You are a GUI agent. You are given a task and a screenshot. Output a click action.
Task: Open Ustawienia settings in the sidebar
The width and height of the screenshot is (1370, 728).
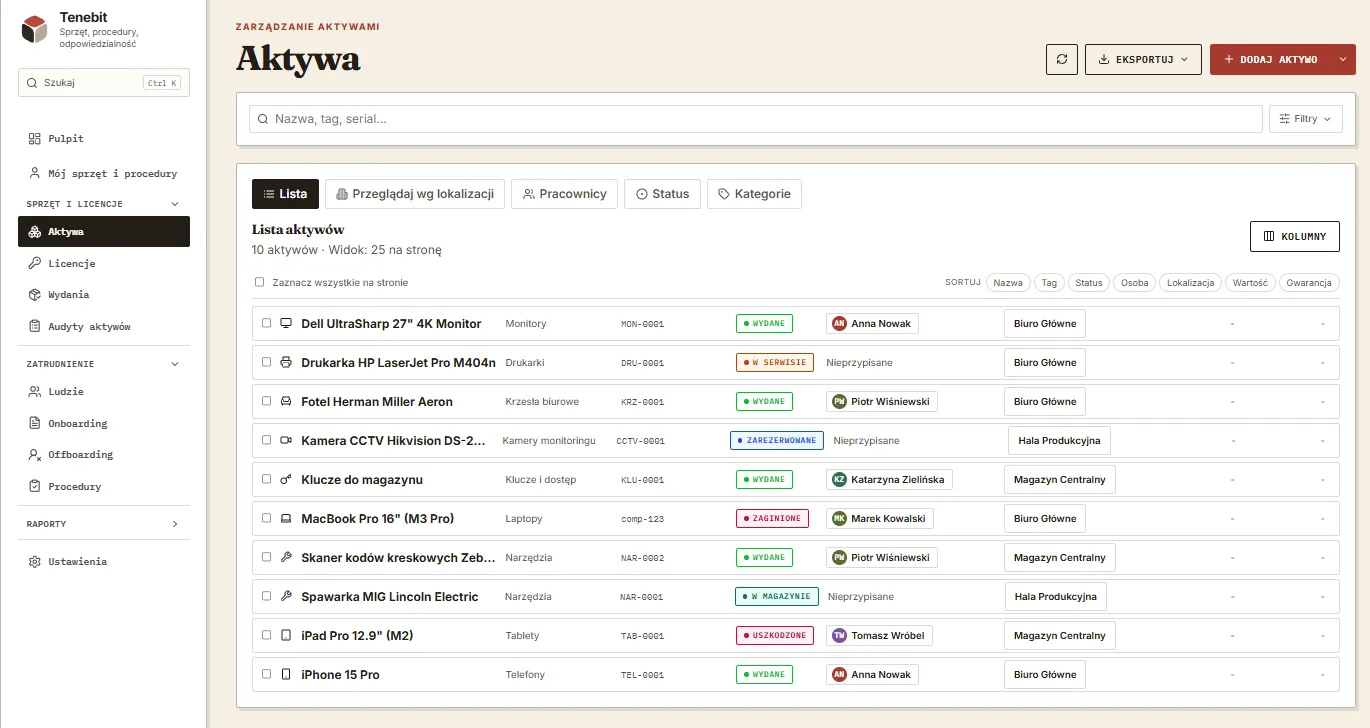tap(104, 562)
